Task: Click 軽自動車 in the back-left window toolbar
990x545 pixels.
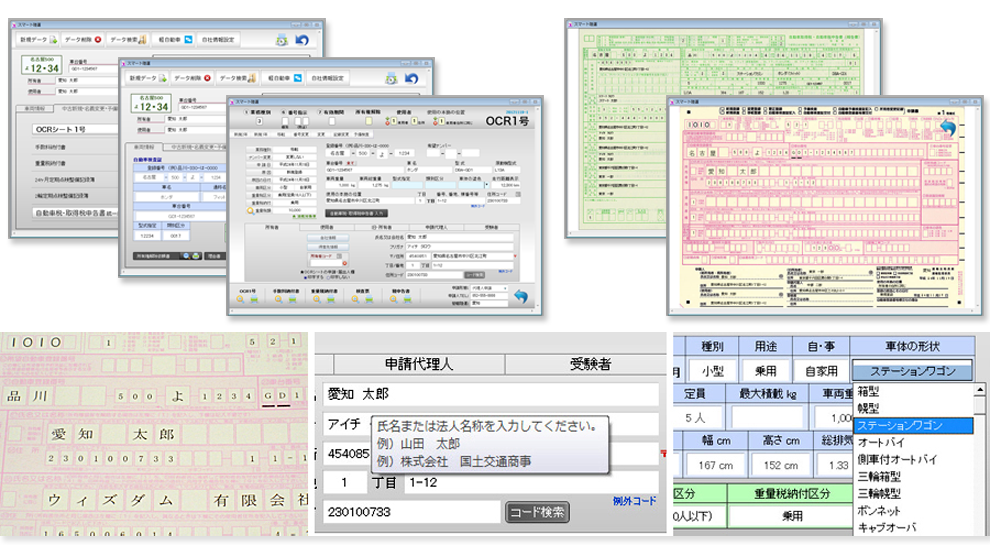Action: 175,39
